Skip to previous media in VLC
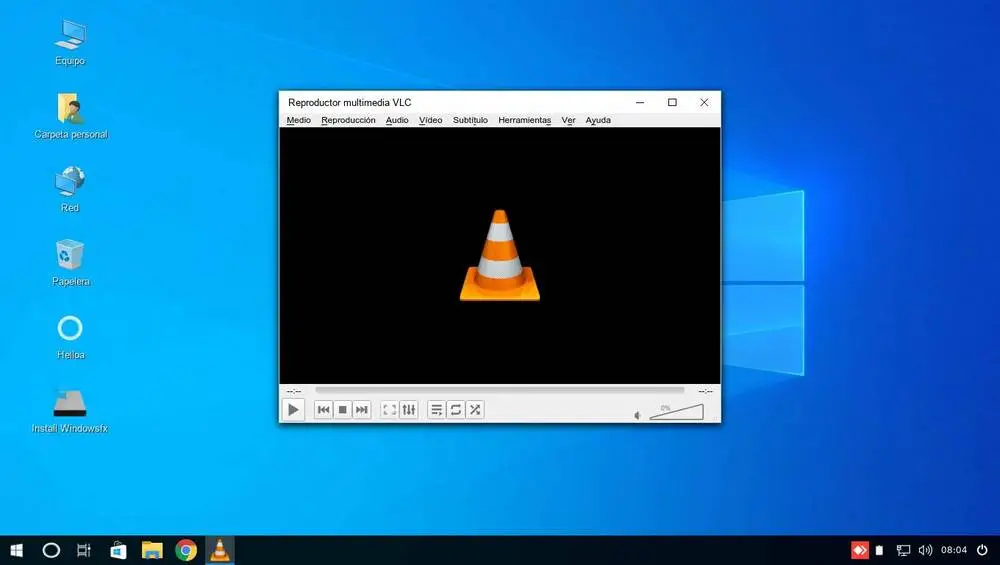 323,409
